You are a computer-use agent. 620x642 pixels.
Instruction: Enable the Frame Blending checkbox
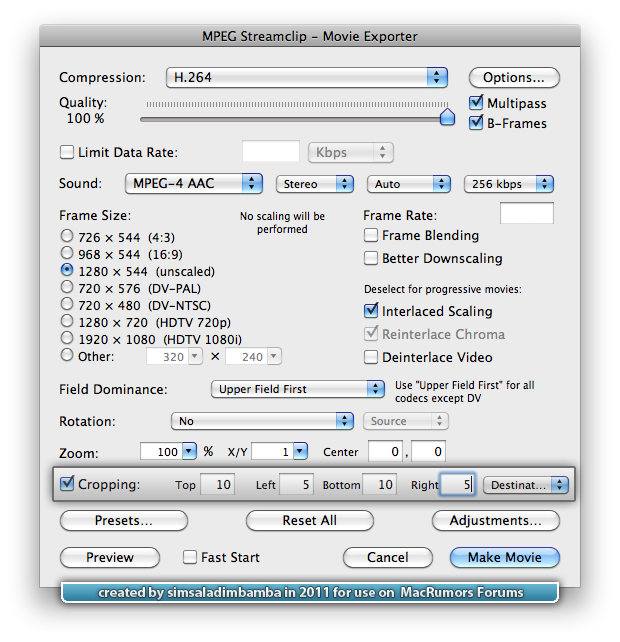[371, 235]
